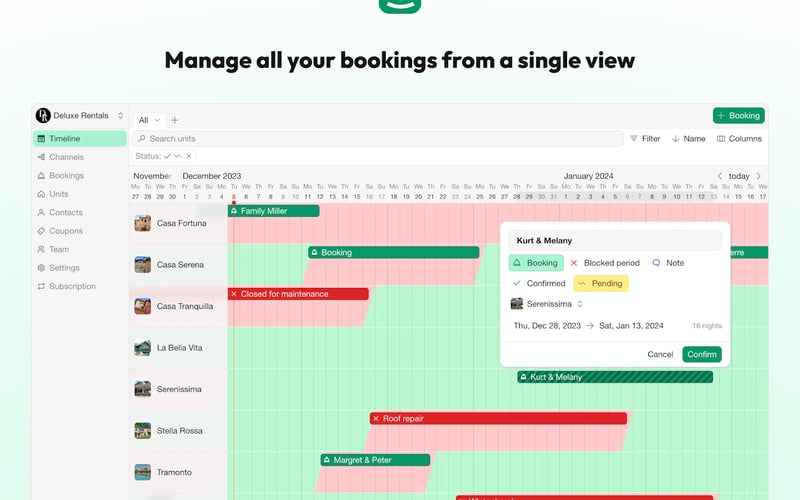
Task: Click the Deluxe Rentals logo avatar
Action: (x=43, y=115)
